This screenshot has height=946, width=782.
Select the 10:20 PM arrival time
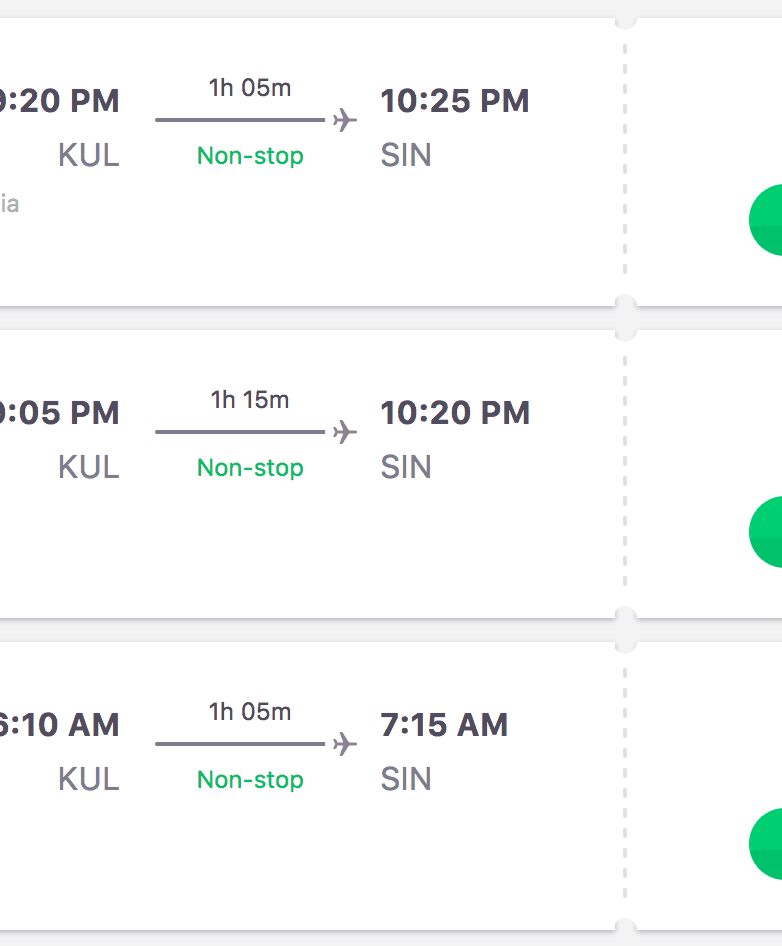[x=454, y=413]
